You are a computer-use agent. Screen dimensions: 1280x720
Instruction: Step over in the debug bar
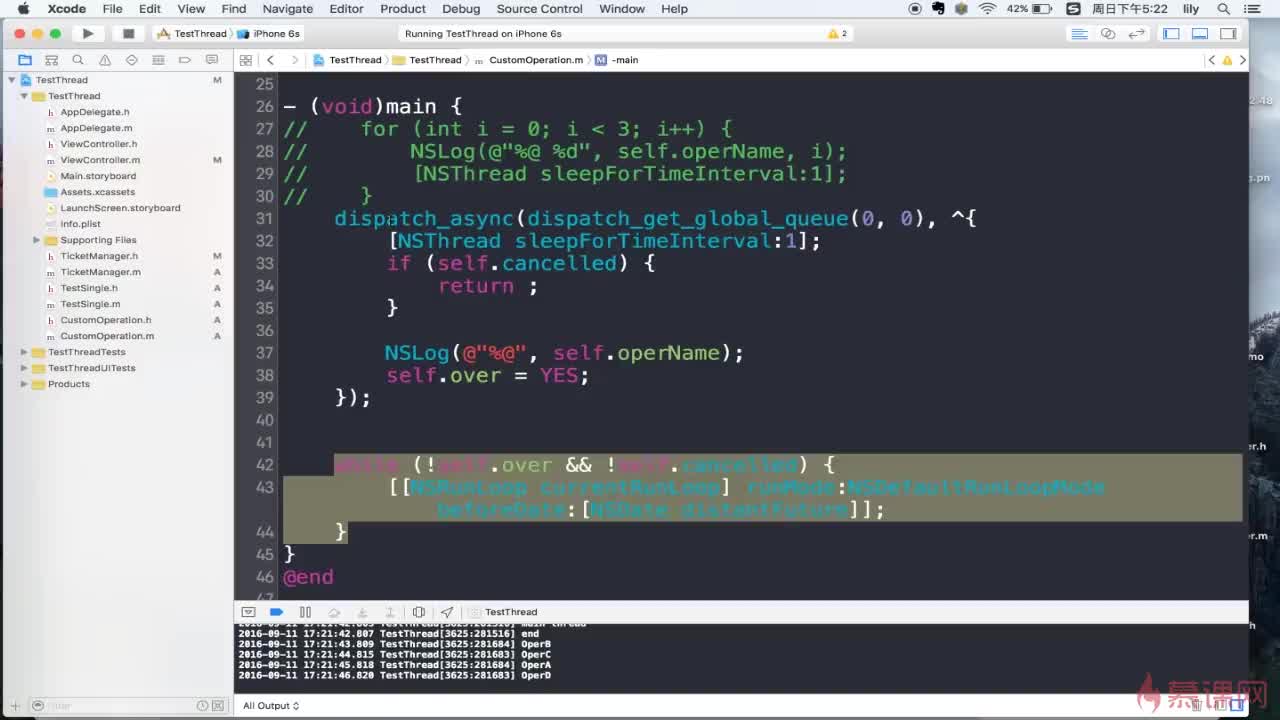pos(334,612)
